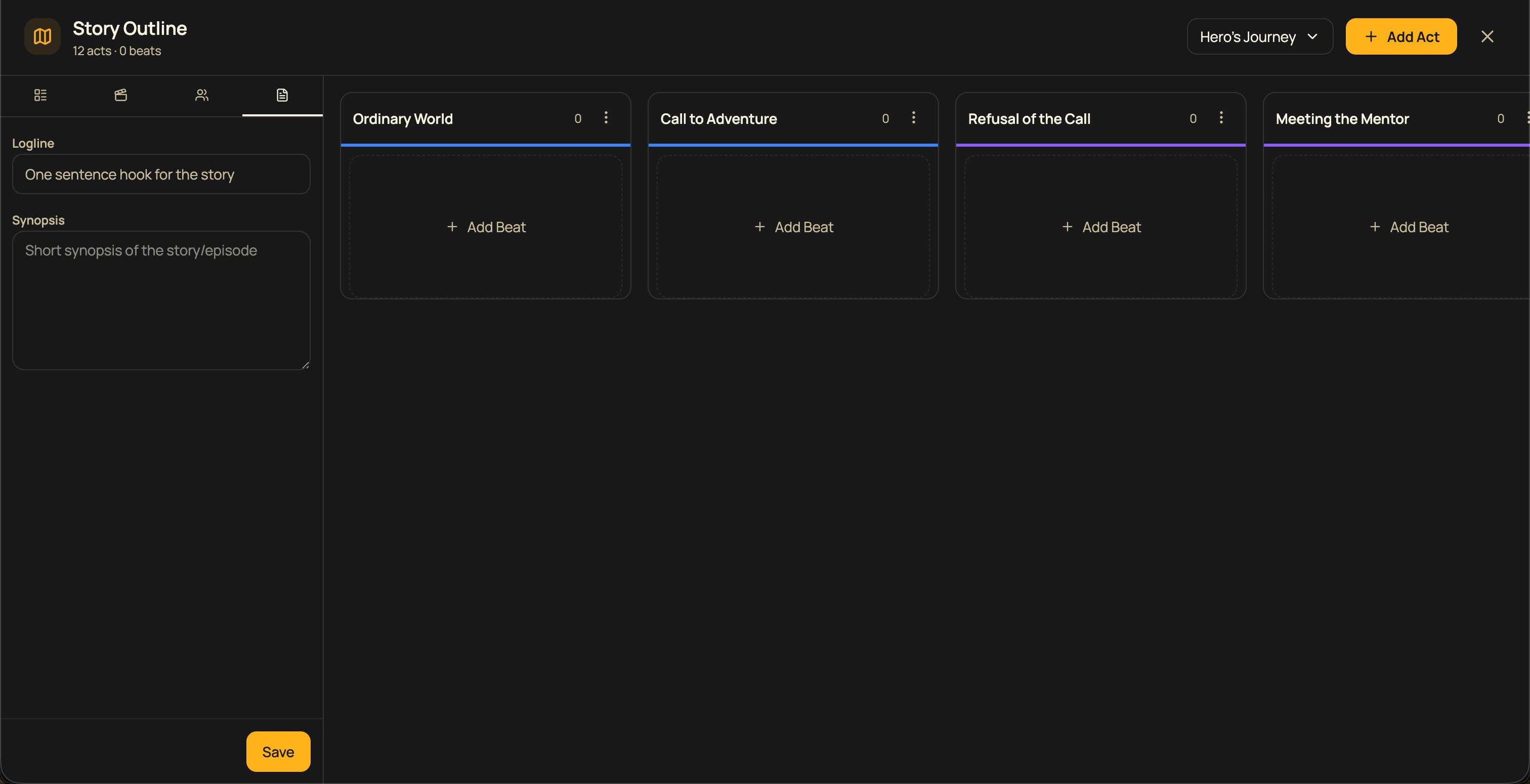This screenshot has width=1530, height=784.
Task: Click the Story Outline map icon
Action: point(42,37)
